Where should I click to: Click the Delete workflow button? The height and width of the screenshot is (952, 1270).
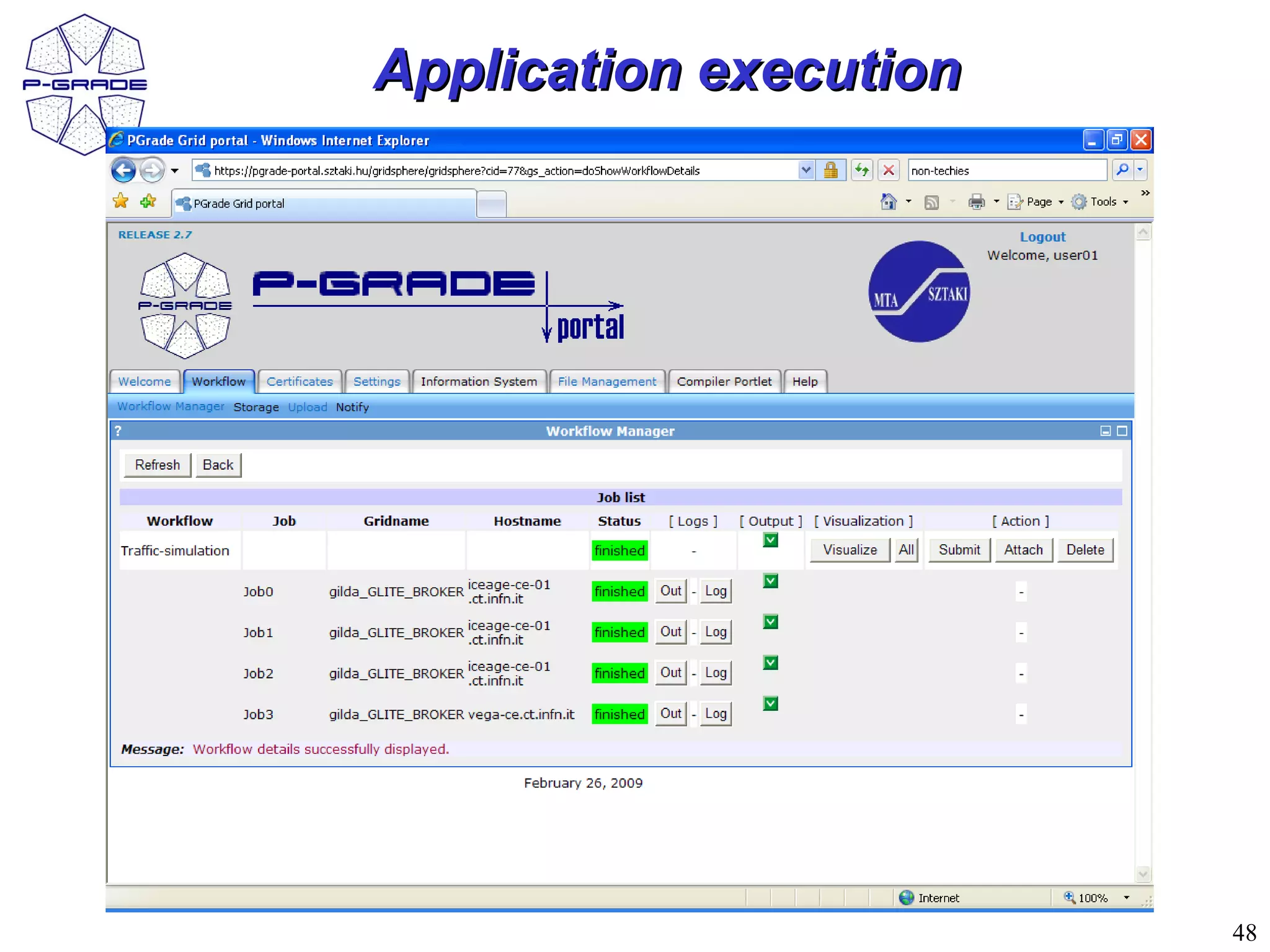pyautogui.click(x=1085, y=550)
